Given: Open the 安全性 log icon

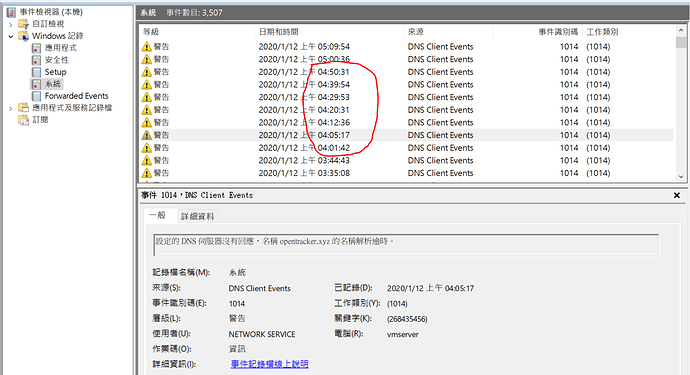Looking at the screenshot, I should point(37,60).
